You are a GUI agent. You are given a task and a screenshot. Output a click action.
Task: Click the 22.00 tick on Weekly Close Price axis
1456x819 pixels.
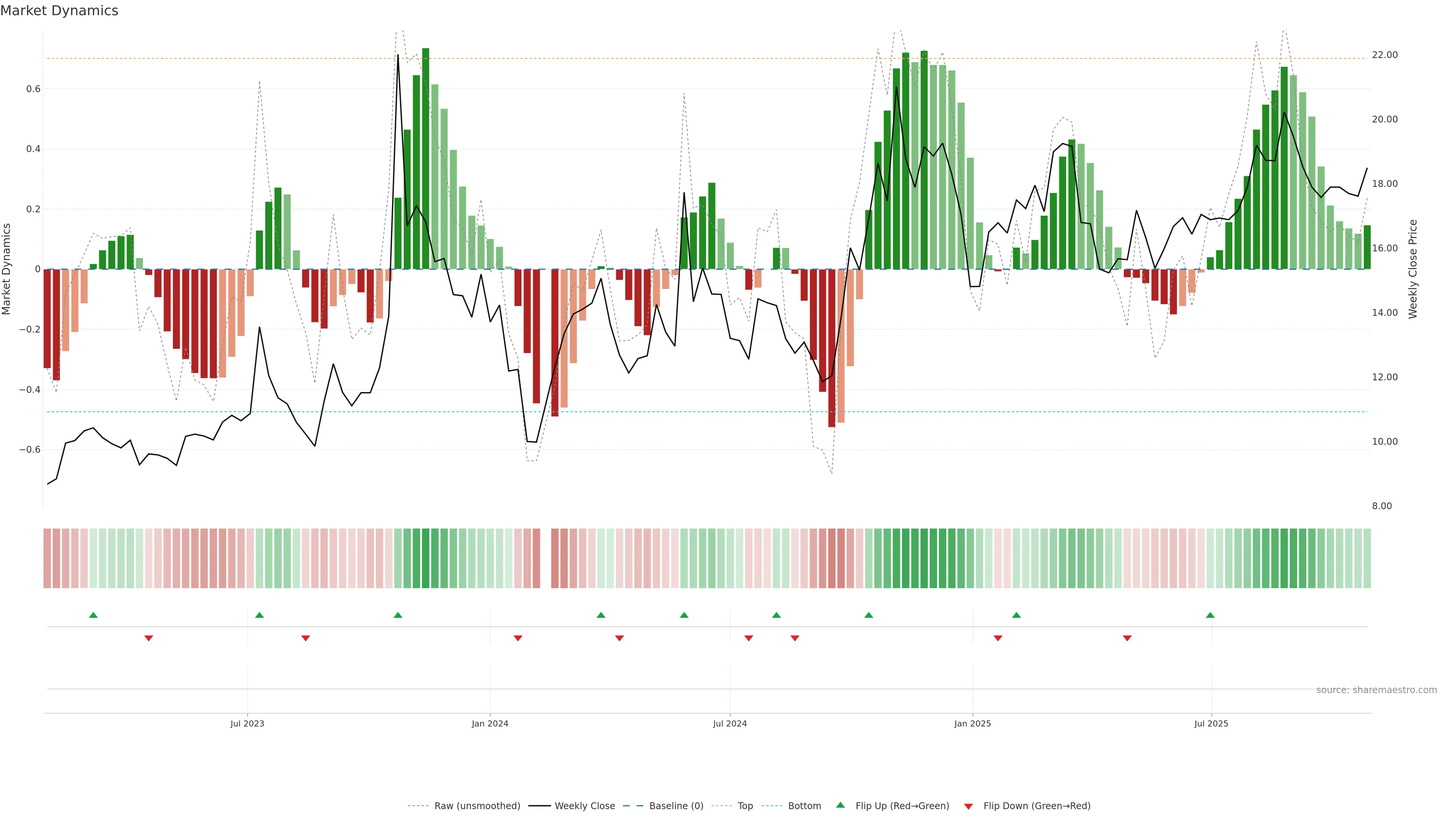coord(1384,55)
